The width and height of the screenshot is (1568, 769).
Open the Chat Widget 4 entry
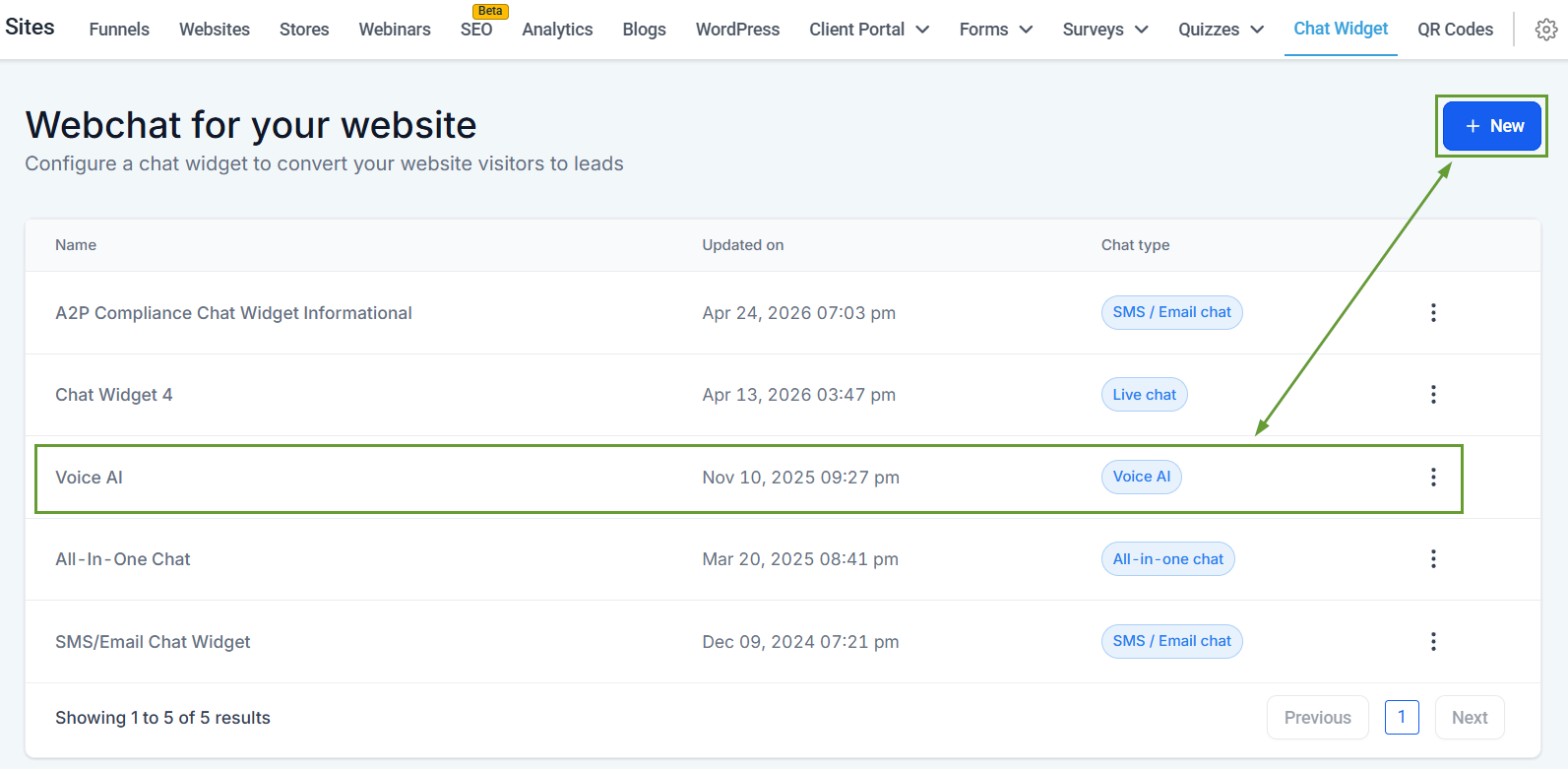[x=114, y=395]
